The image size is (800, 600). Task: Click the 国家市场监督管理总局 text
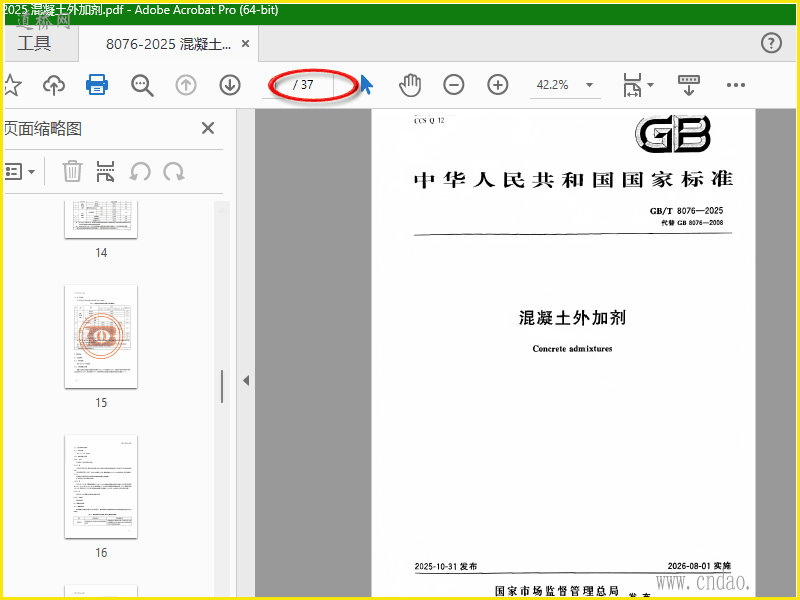coord(557,591)
